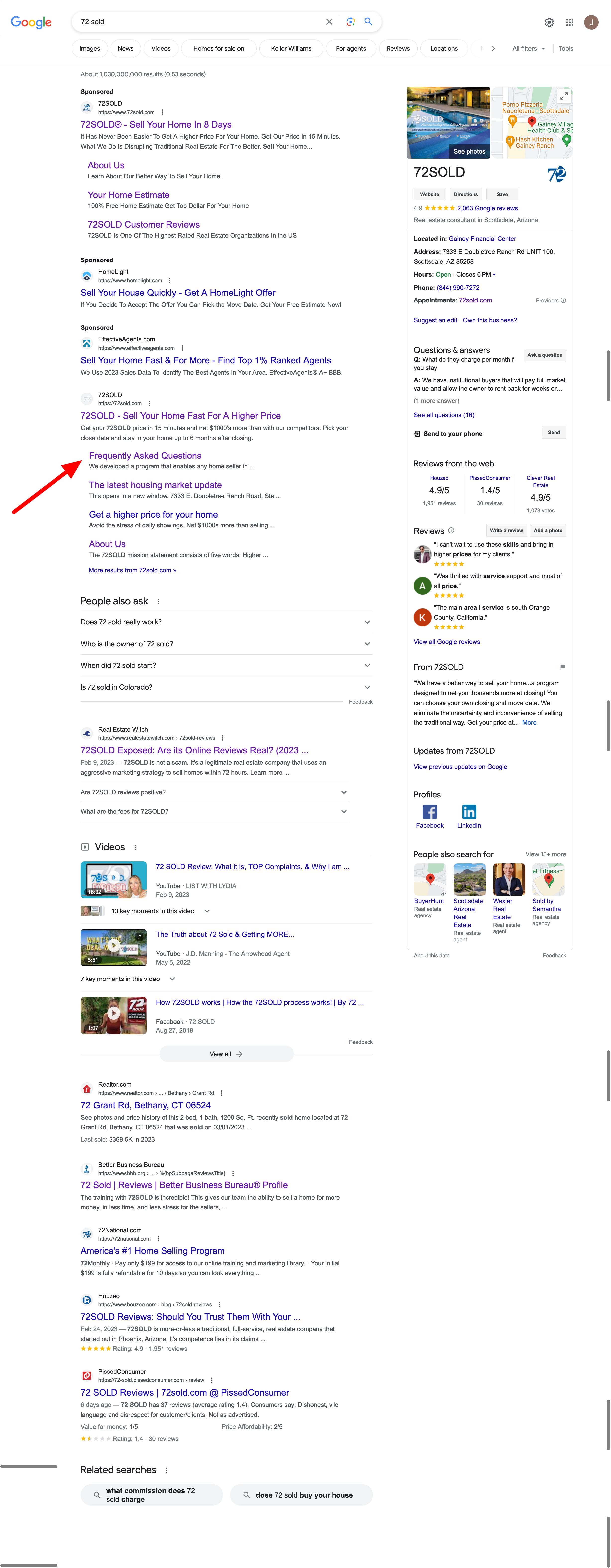
Task: Open the Google account avatar
Action: pyautogui.click(x=591, y=22)
